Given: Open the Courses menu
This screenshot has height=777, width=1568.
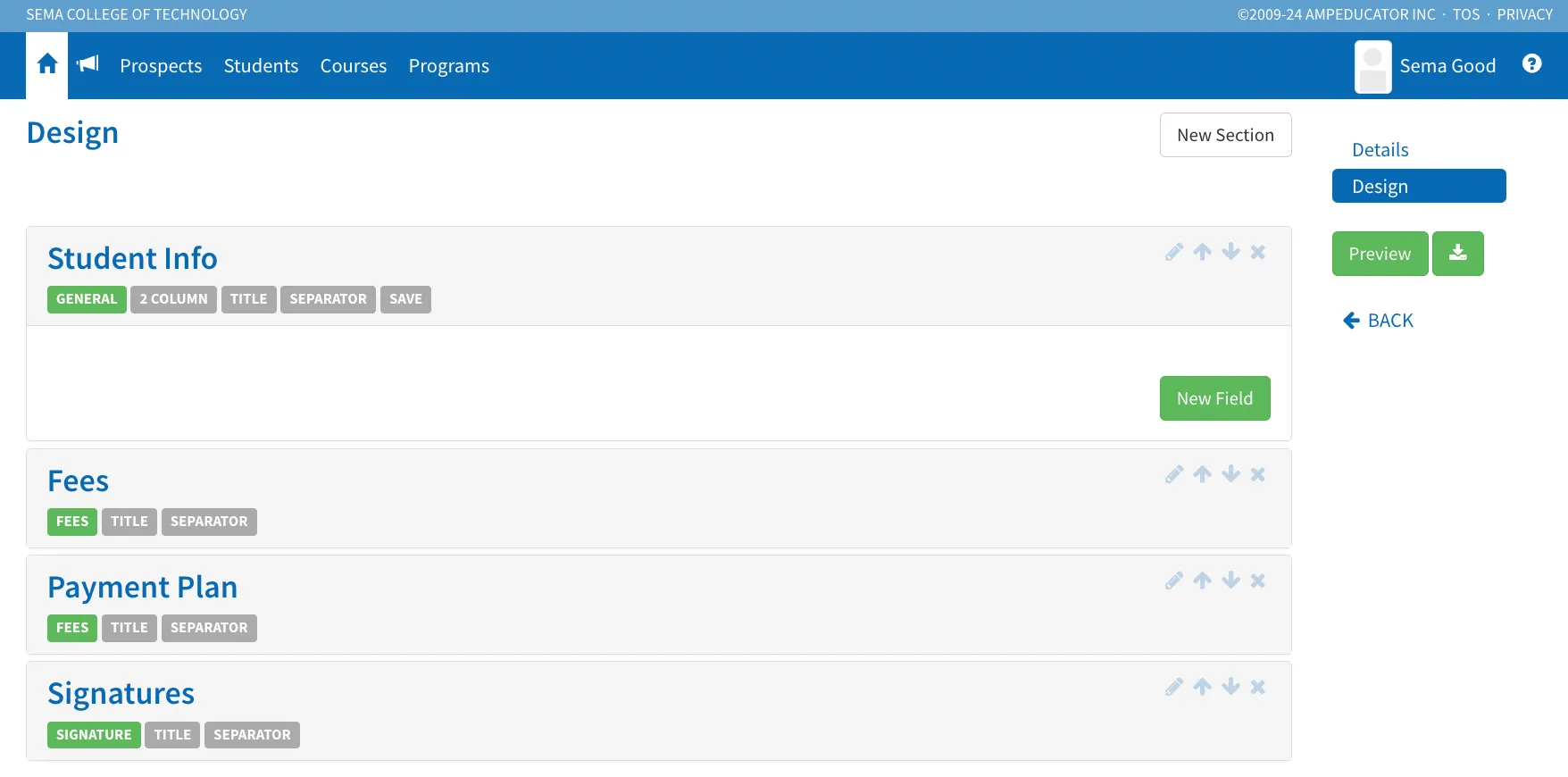Looking at the screenshot, I should point(354,66).
